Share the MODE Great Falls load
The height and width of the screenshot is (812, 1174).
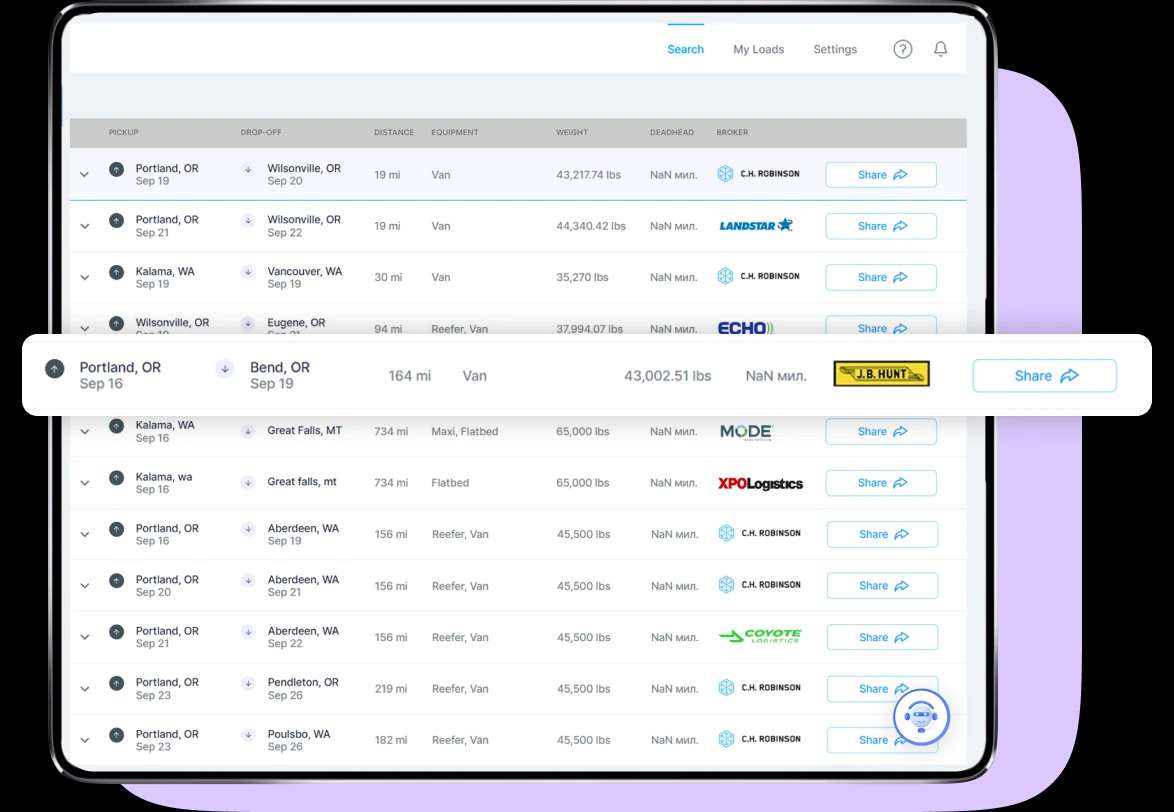pos(881,431)
